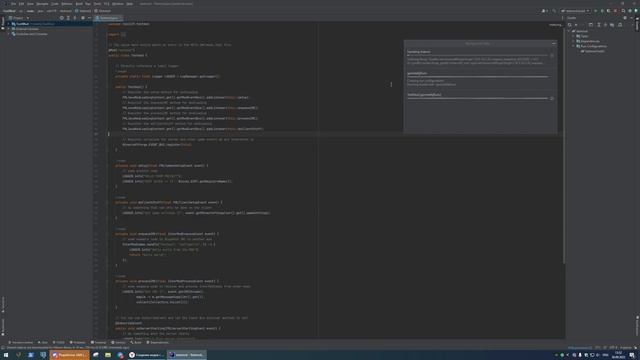Expand Tasks node in Gradle tree
Viewport: 640px width, 360px height.
point(573,36)
